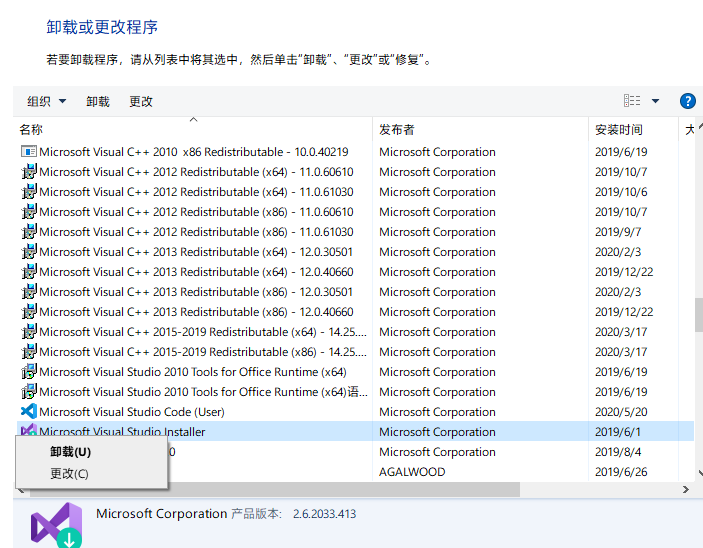Click install date 2020/5/20

coord(621,412)
